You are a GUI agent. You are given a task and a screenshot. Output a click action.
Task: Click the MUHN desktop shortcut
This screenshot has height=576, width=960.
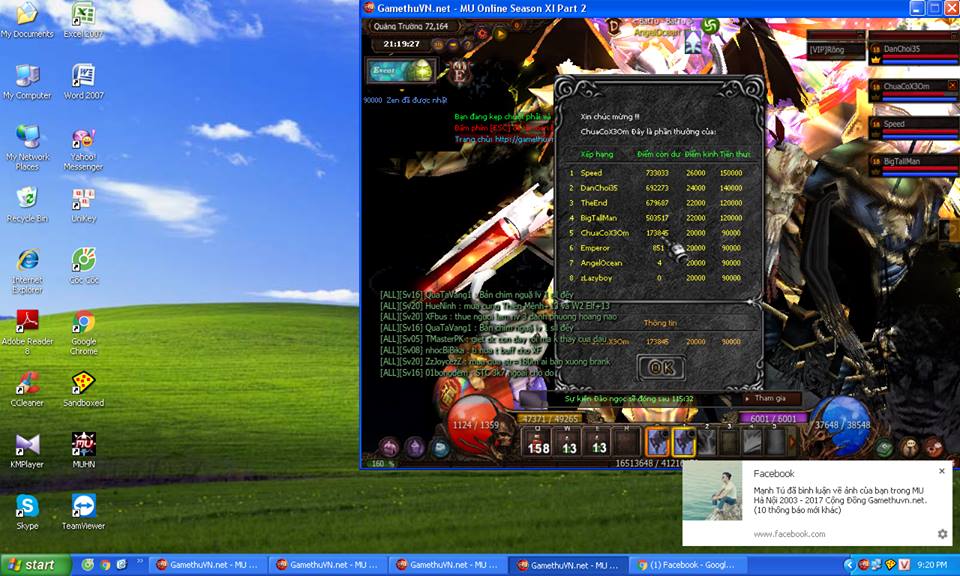pyautogui.click(x=84, y=446)
